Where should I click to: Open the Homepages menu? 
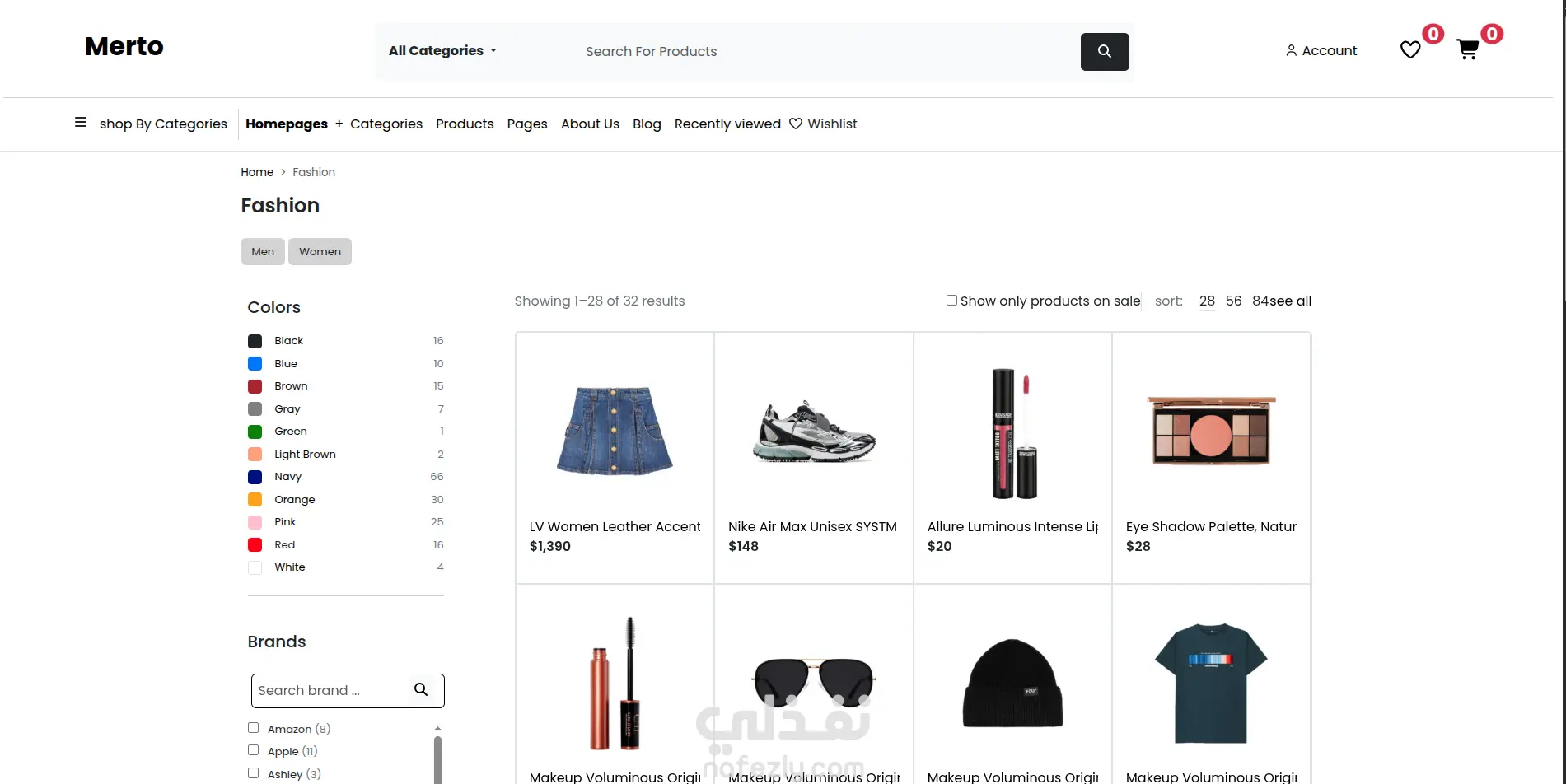tap(287, 124)
